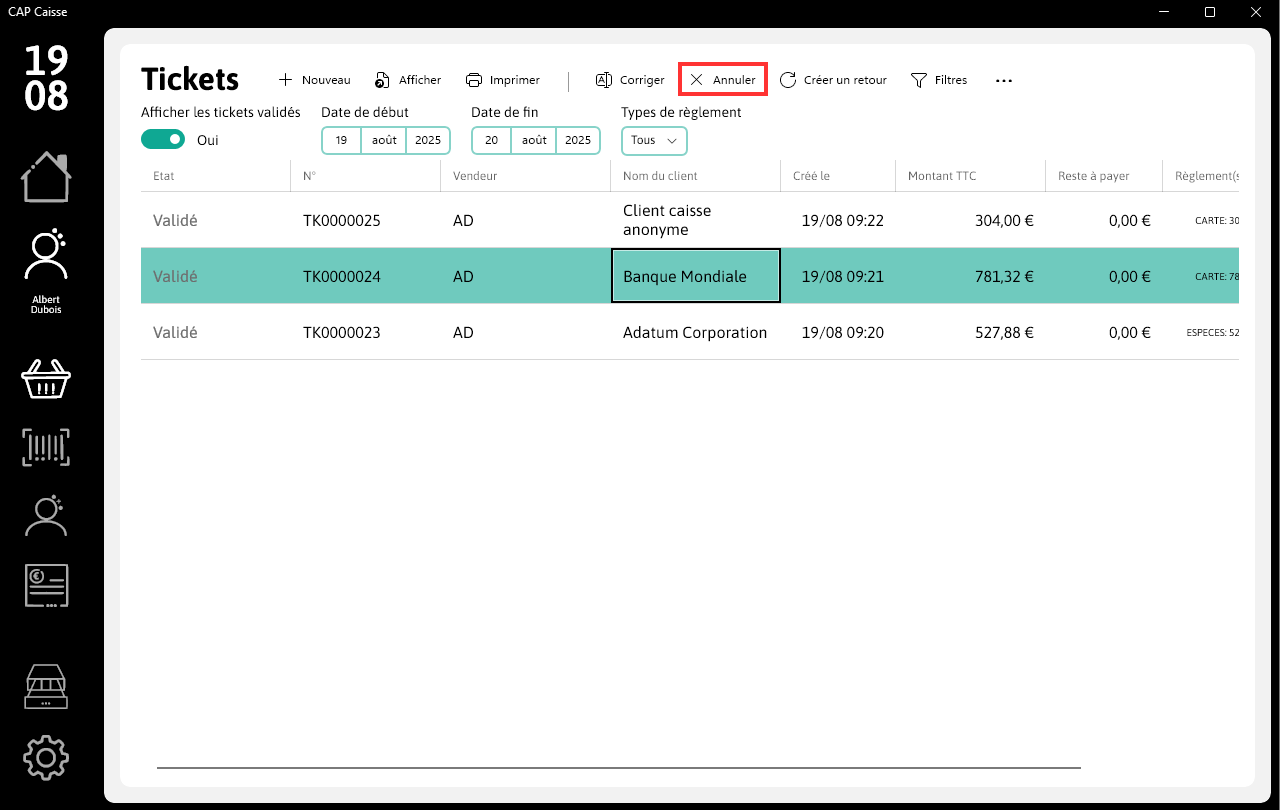The image size is (1280, 810).
Task: Click Validé state in TK0000023 row
Action: pos(175,332)
